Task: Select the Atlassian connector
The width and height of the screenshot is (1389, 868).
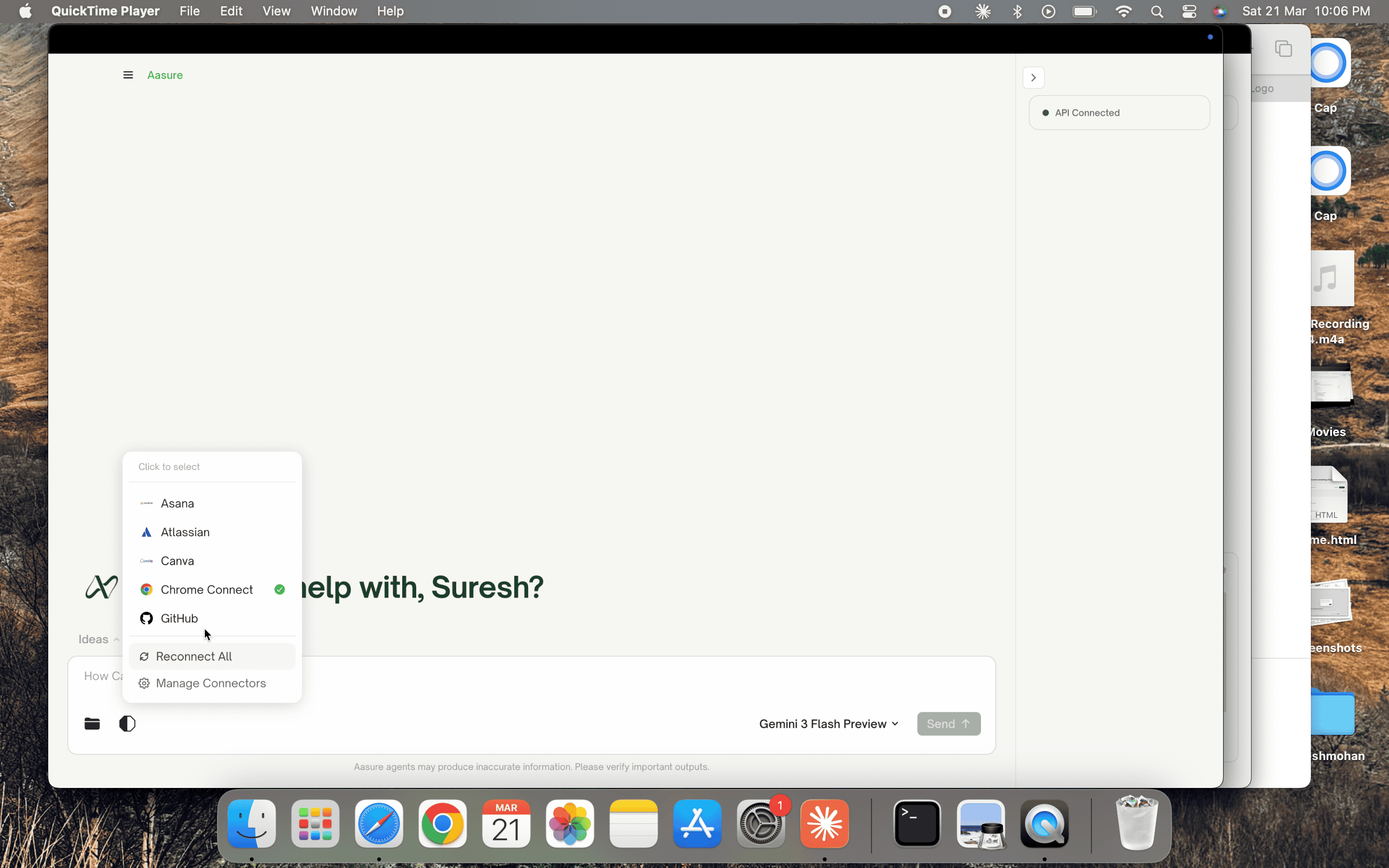Action: pos(185,532)
